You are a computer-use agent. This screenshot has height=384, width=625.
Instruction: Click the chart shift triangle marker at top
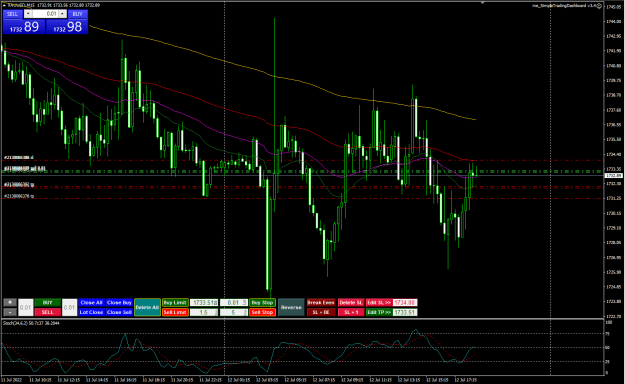click(483, 3)
